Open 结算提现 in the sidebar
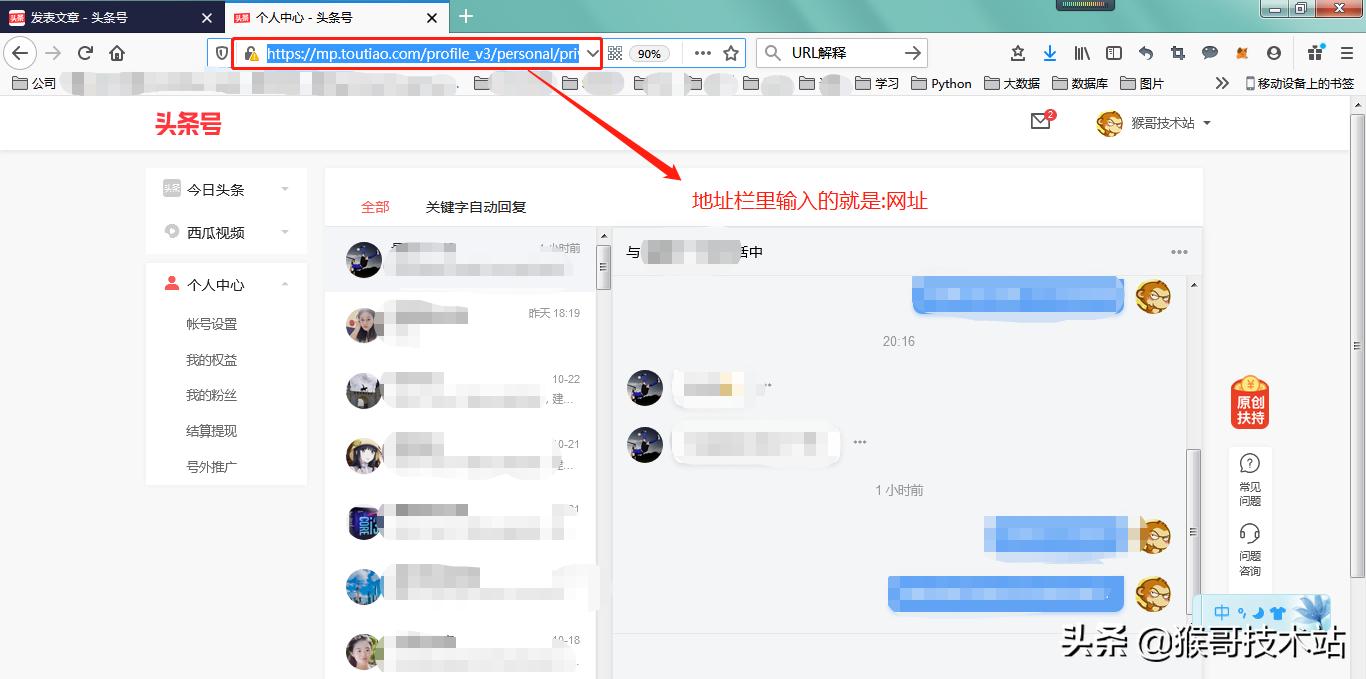The height and width of the screenshot is (679, 1366). (x=213, y=430)
